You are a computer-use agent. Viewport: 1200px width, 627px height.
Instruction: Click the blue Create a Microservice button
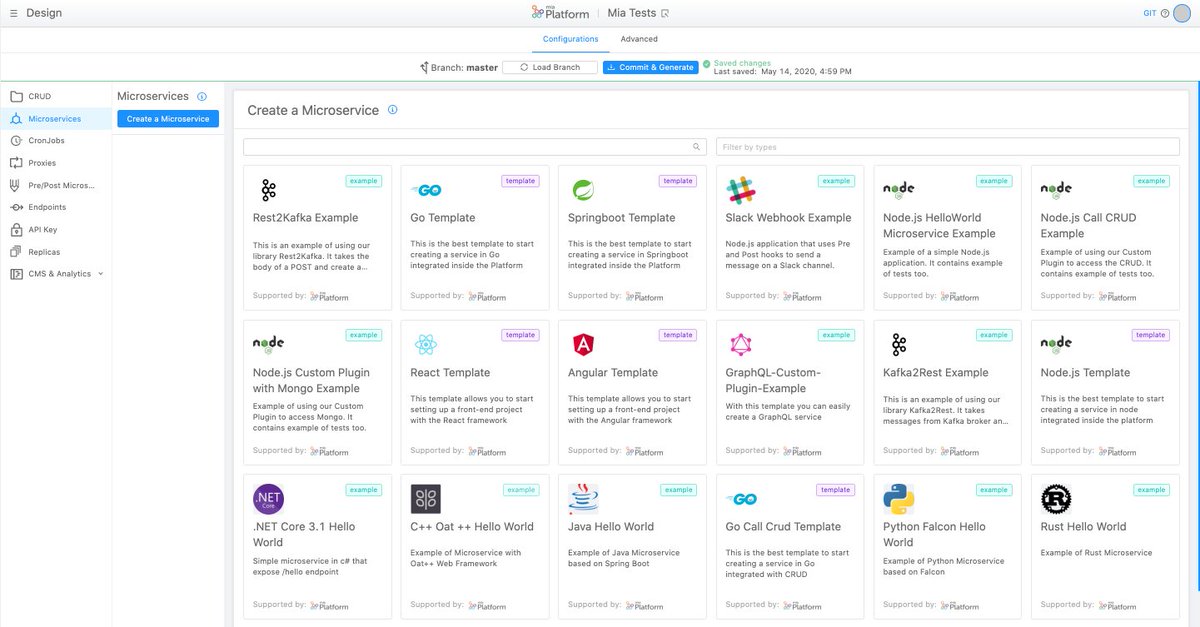[x=168, y=119]
